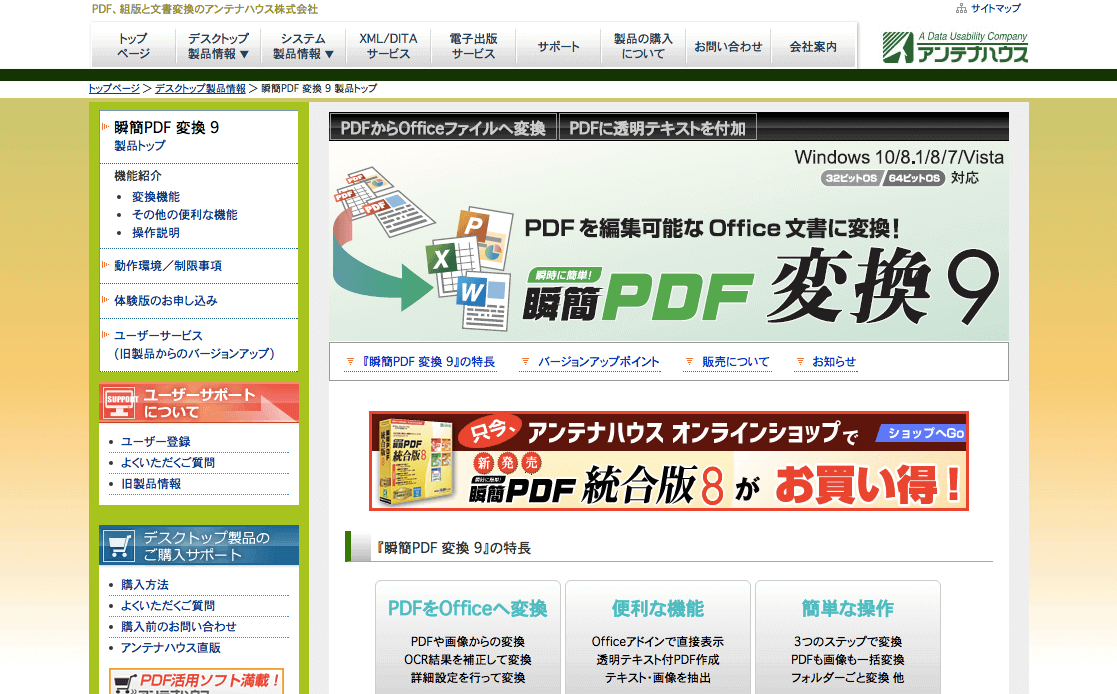The height and width of the screenshot is (694, 1117).
Task: Click the Word icon in the hero banner
Action: coord(483,299)
